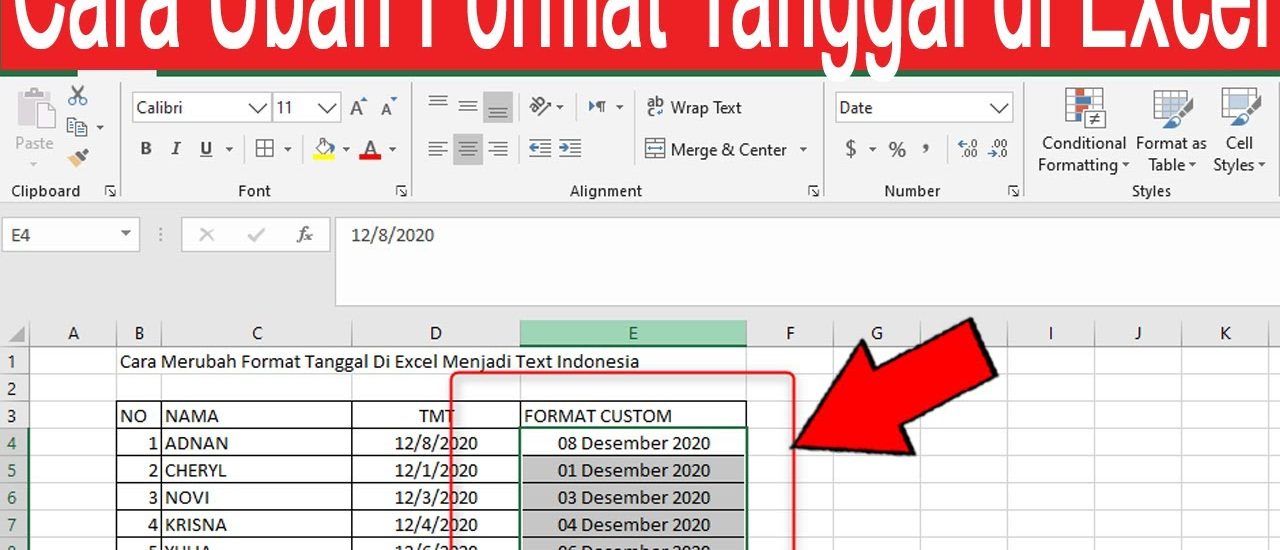This screenshot has width=1280, height=550.
Task: Click the formula bar Enter checkmark
Action: (256, 235)
